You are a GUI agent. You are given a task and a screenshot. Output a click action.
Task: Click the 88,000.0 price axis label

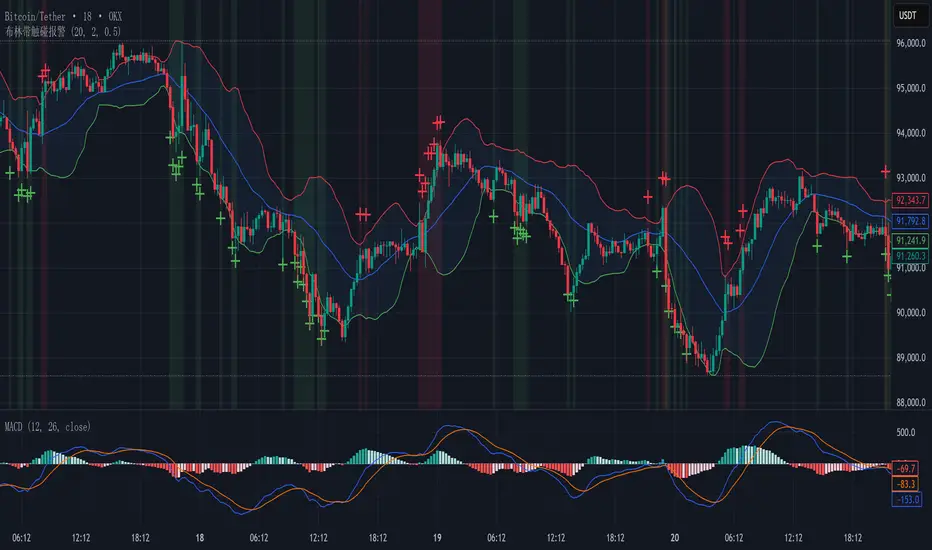(911, 403)
